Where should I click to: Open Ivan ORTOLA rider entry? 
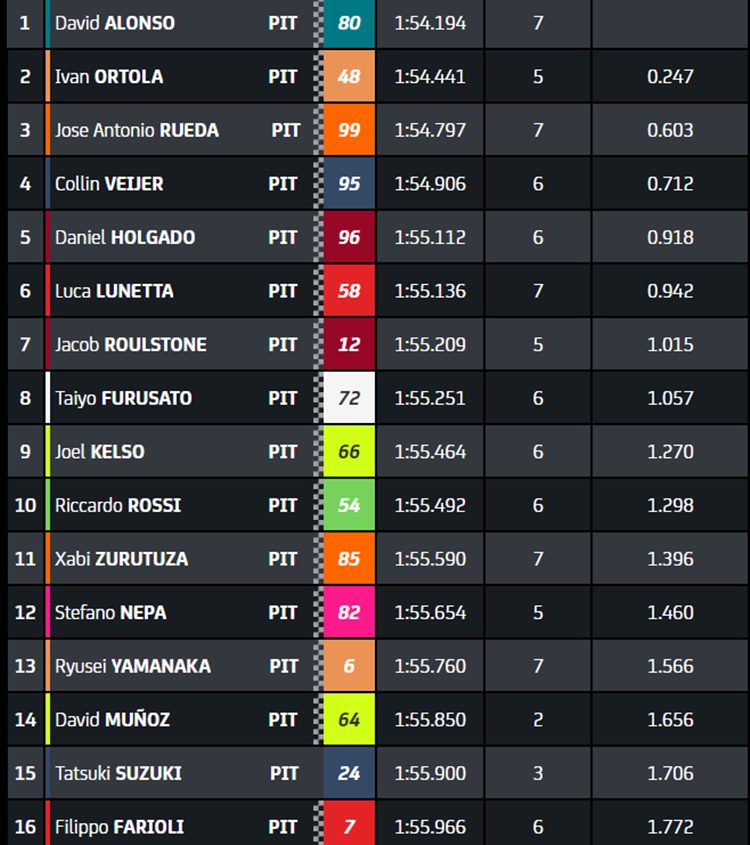click(109, 77)
